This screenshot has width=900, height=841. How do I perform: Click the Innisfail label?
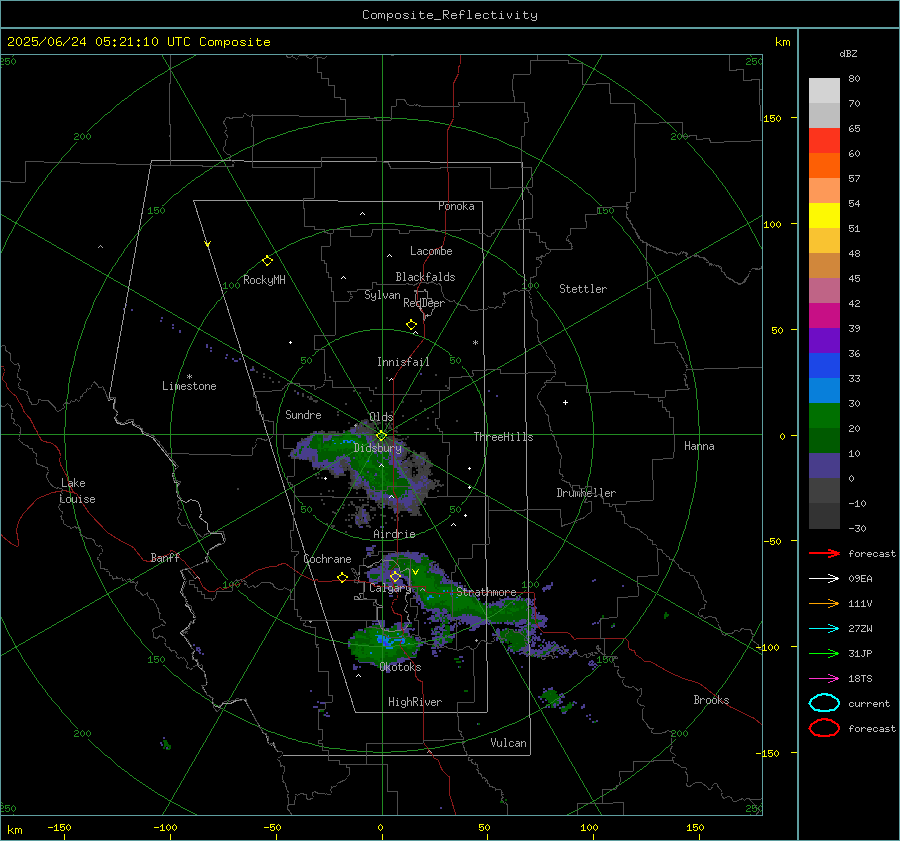[403, 362]
